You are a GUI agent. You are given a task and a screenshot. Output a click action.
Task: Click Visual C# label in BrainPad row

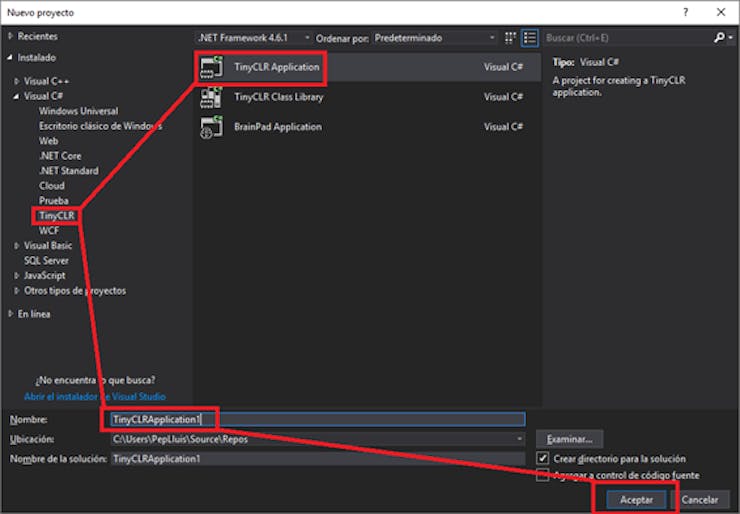tap(504, 126)
